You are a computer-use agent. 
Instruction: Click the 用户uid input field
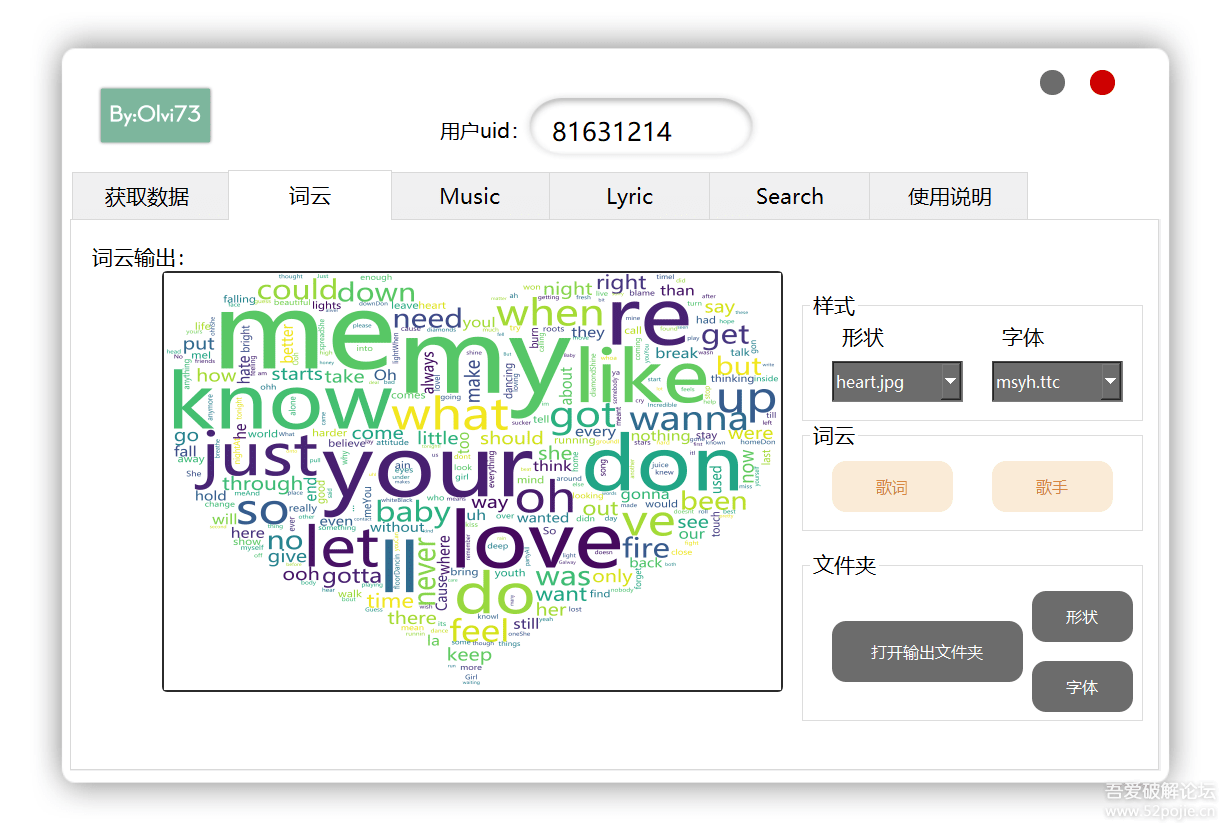click(x=641, y=127)
